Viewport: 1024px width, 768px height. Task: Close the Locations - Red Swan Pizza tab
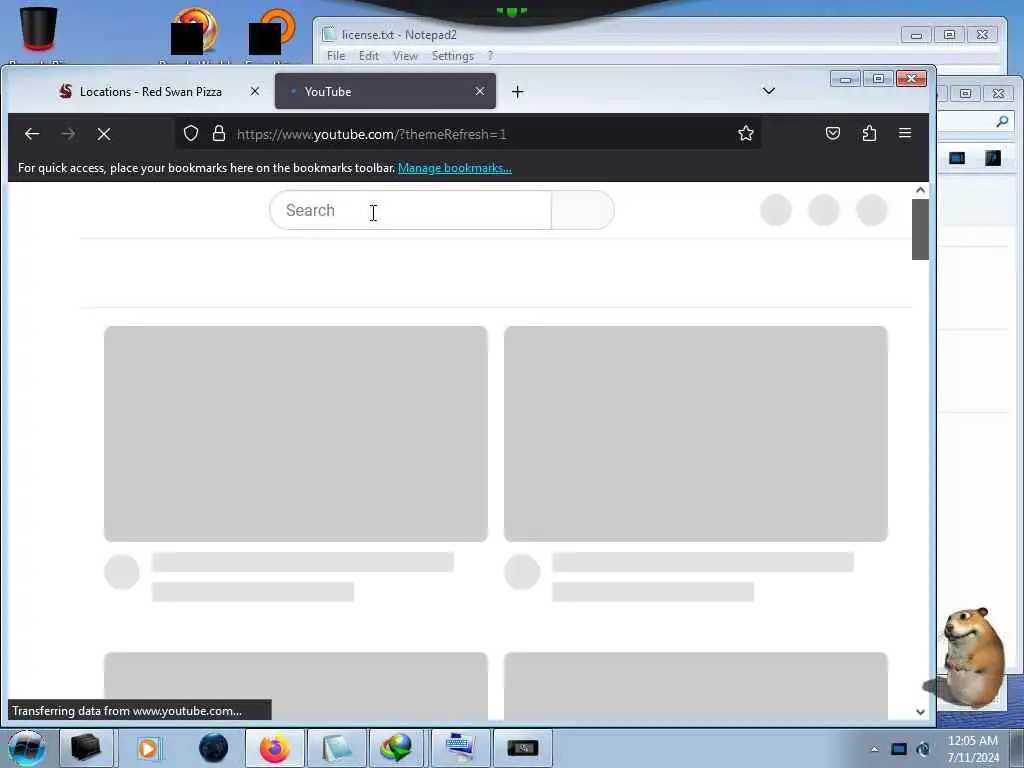click(x=255, y=91)
